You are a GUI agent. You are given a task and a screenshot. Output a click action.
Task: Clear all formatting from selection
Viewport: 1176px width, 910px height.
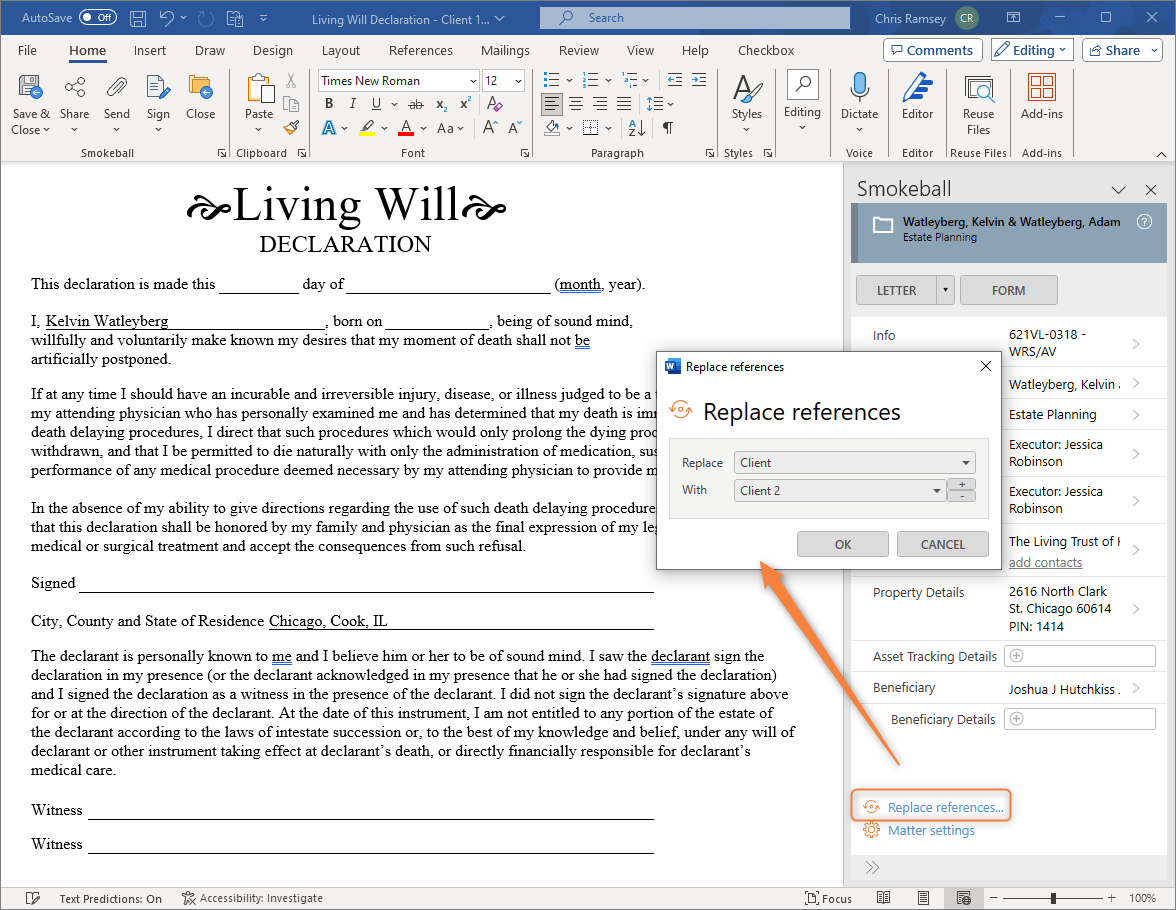[494, 104]
